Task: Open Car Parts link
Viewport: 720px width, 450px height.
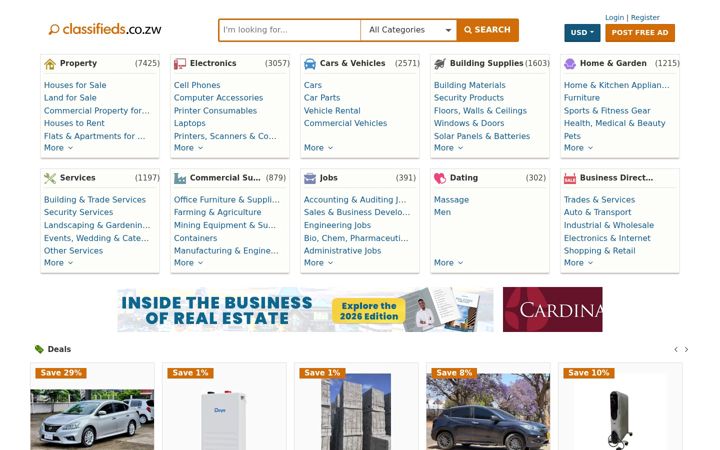Action: [322, 98]
